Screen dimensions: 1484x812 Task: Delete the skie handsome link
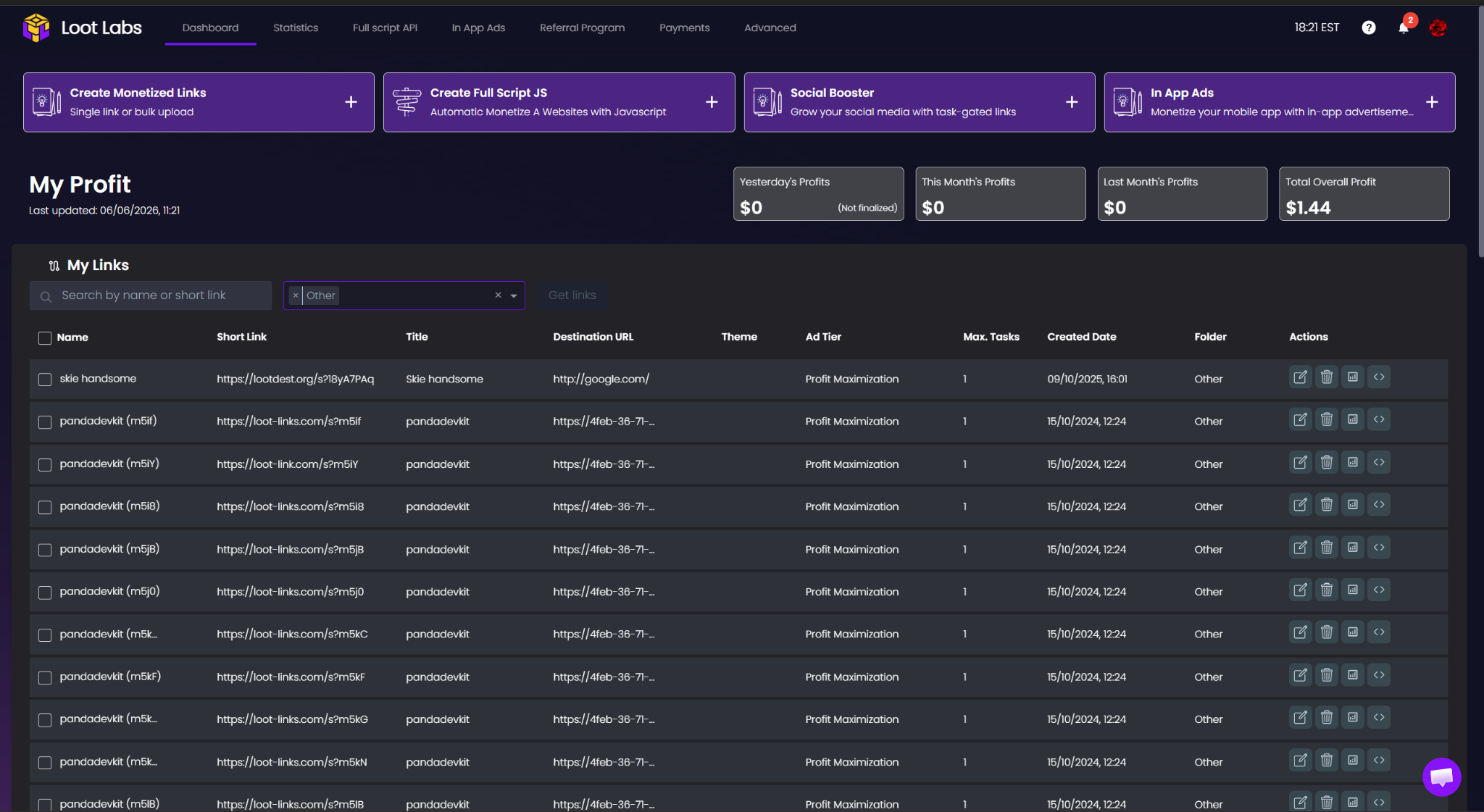1326,377
